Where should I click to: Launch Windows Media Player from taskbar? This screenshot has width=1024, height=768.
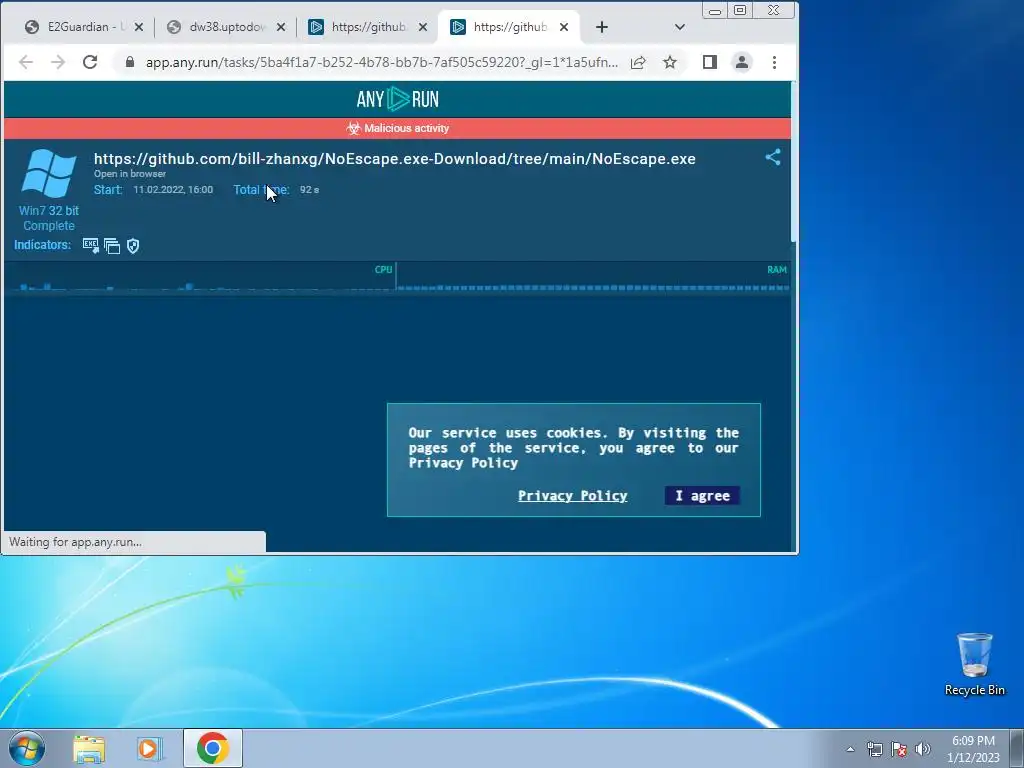point(150,748)
